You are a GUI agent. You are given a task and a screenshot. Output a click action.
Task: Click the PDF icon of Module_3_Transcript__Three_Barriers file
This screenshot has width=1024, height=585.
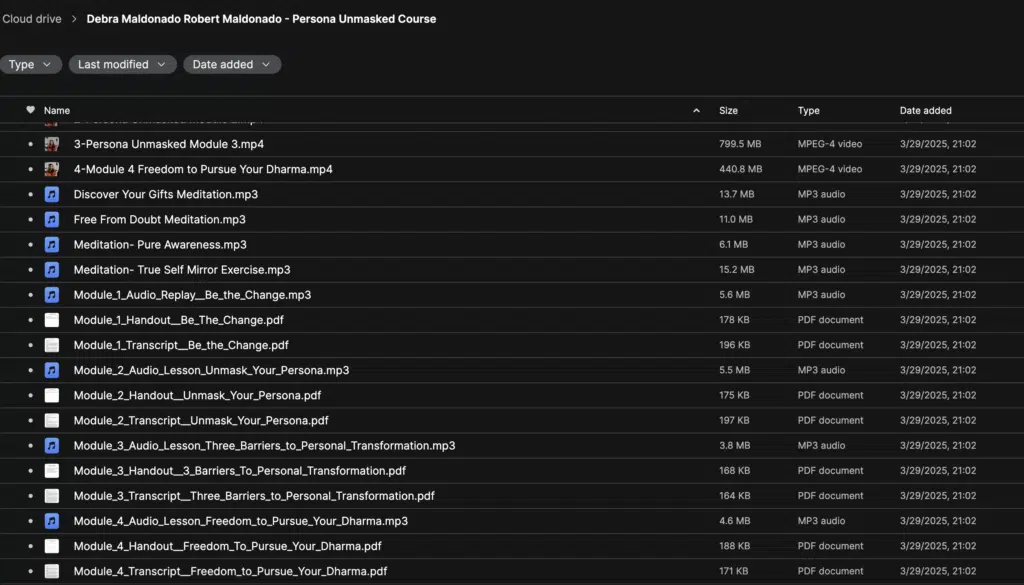52,496
